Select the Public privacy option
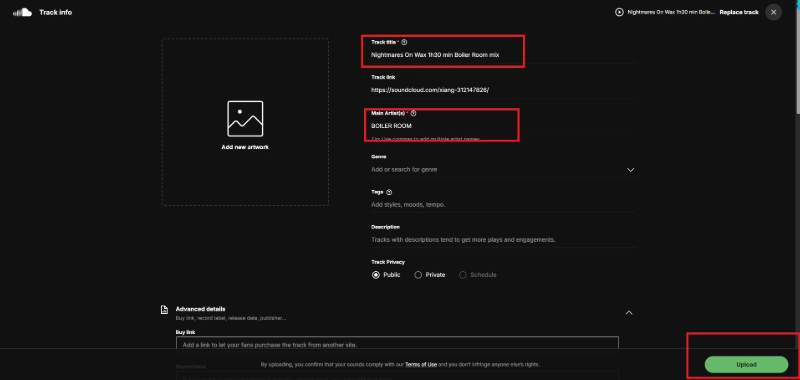Screen dimensions: 800x380 pyautogui.click(x=376, y=275)
